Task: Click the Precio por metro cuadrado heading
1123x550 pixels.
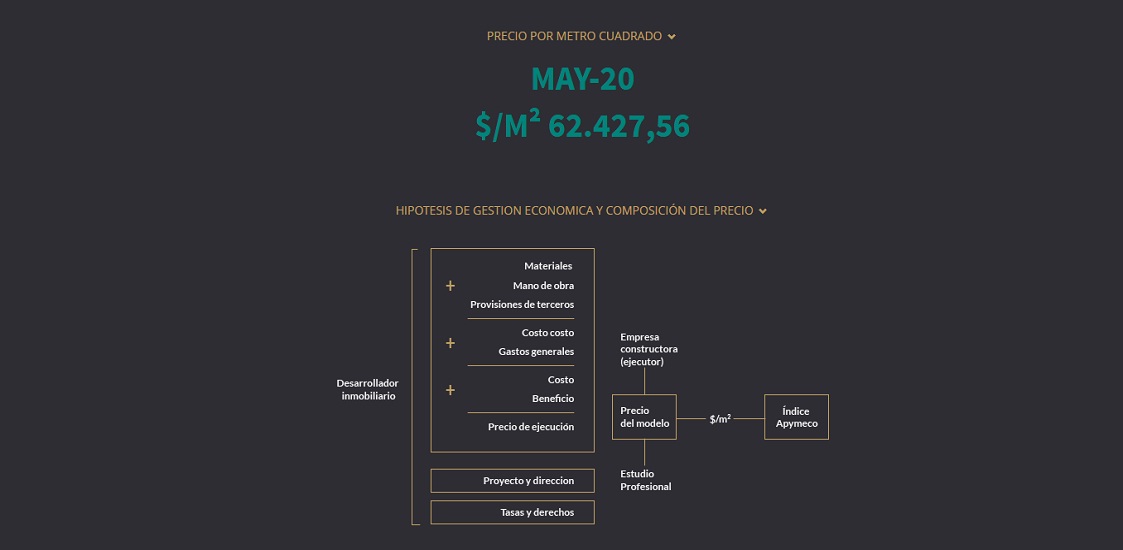Action: coord(574,36)
